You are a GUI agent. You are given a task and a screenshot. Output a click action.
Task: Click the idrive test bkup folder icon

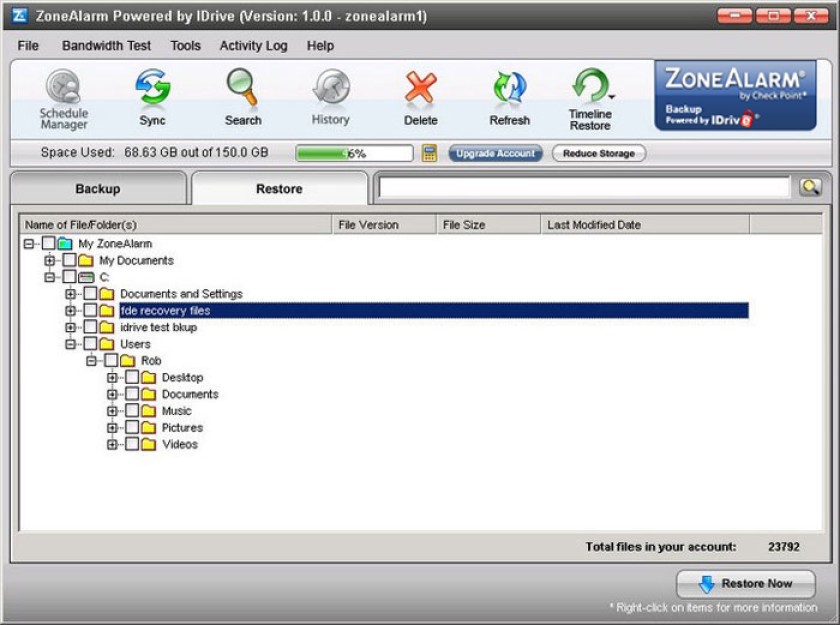point(107,327)
